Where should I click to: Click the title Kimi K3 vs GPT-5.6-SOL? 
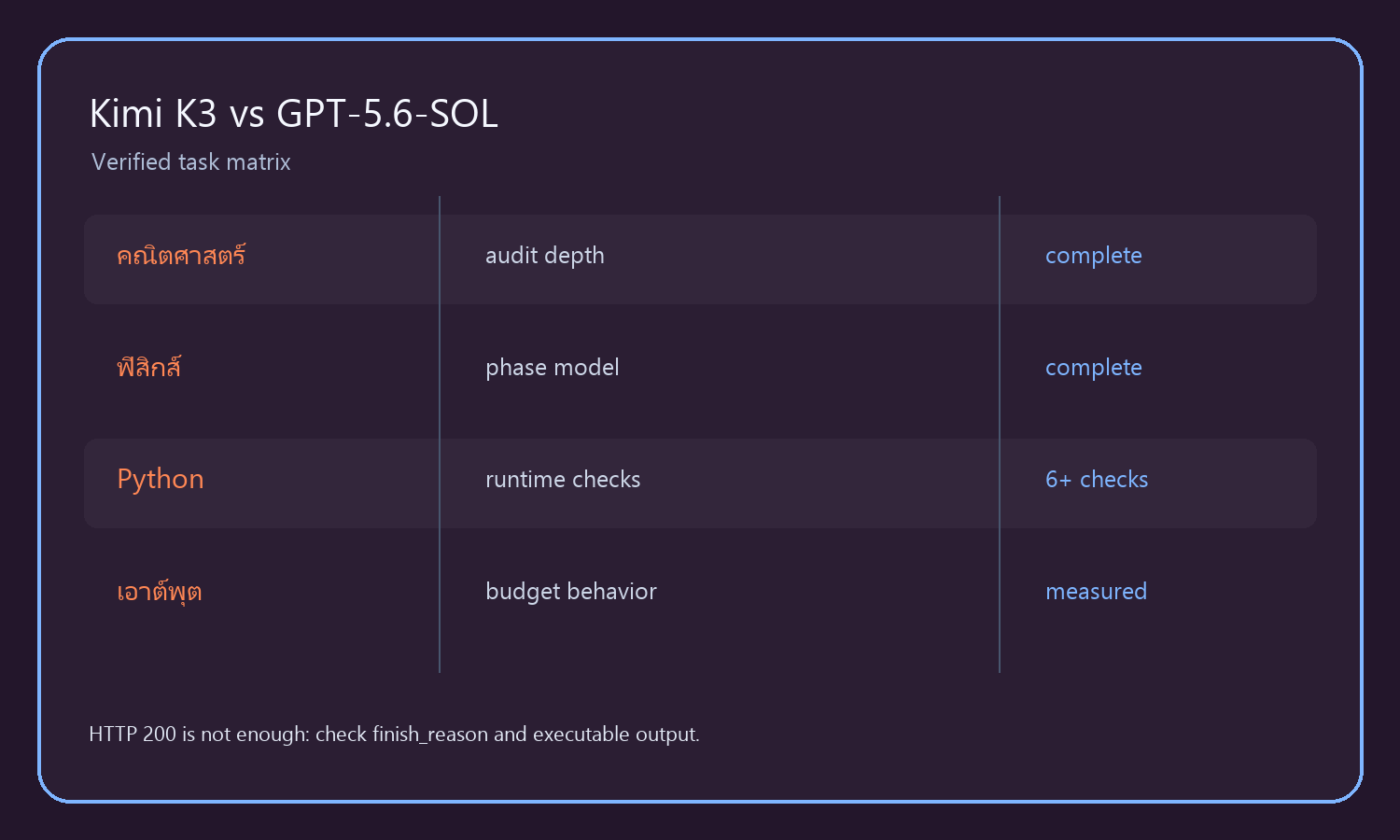click(x=294, y=114)
